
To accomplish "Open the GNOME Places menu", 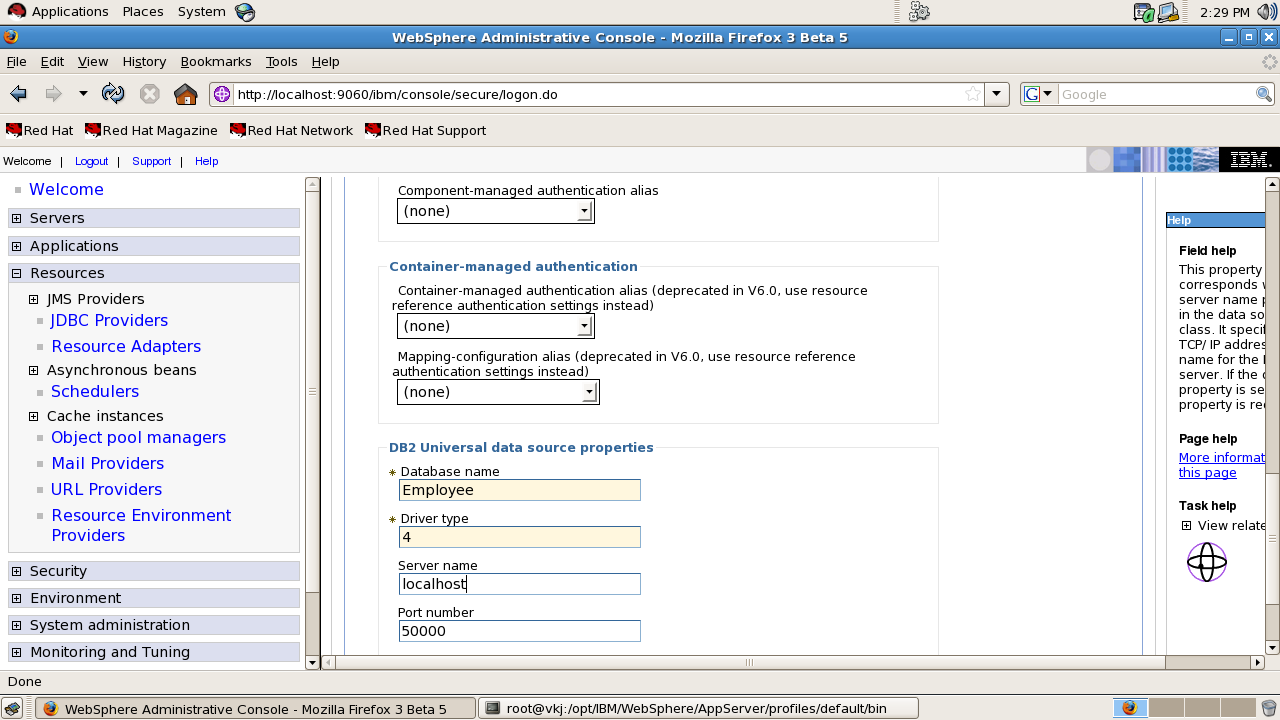I will [143, 12].
